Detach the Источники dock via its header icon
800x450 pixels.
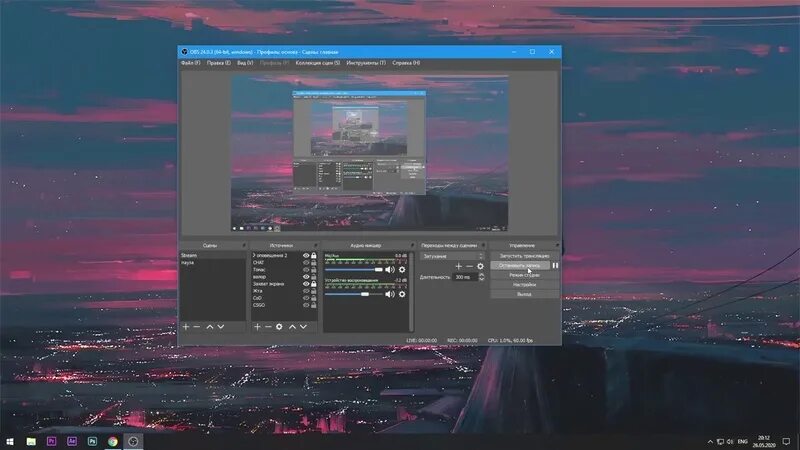315,245
